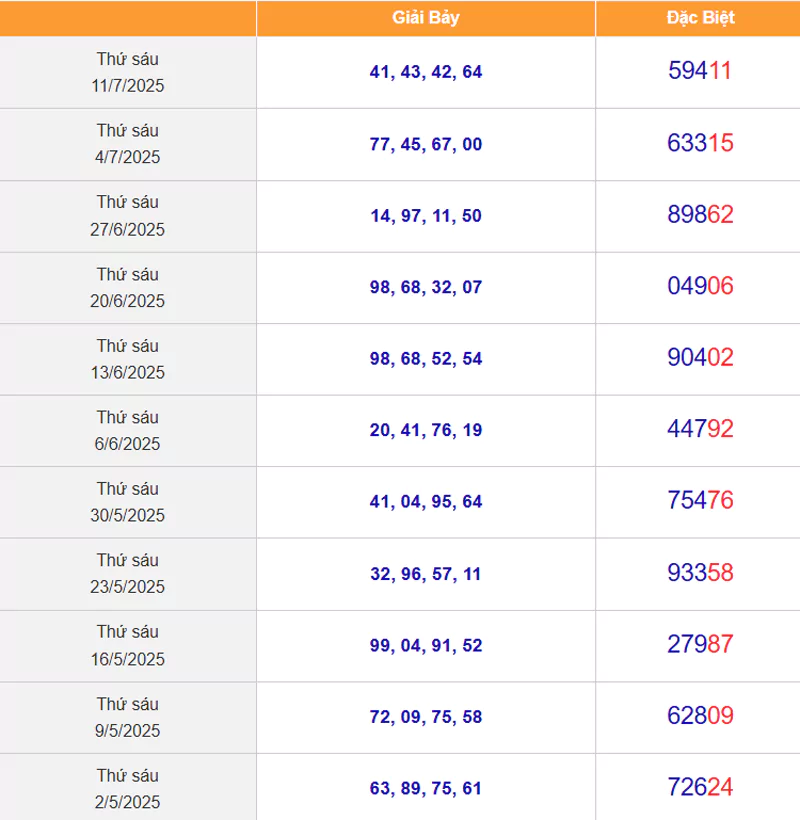Click Giải Bảy numbers 32, 96, 57, 11

[x=426, y=574]
